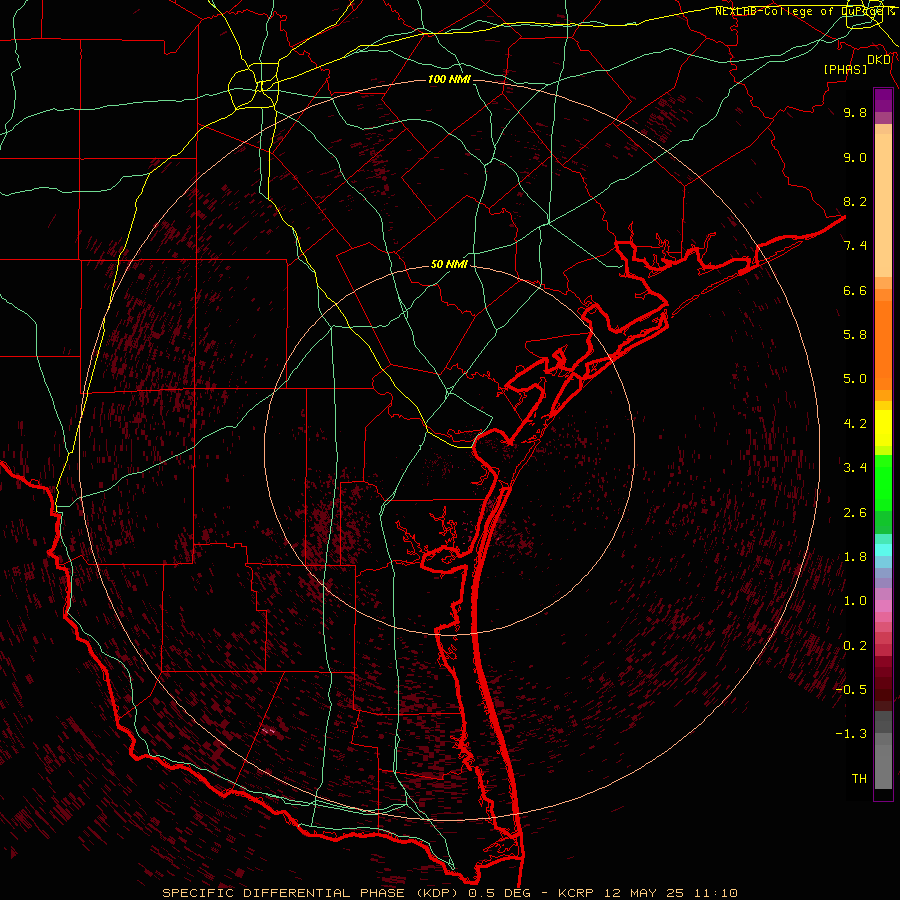This screenshot has height=900, width=900.
Task: Click the bright green segment of color bar
Action: coord(883,485)
